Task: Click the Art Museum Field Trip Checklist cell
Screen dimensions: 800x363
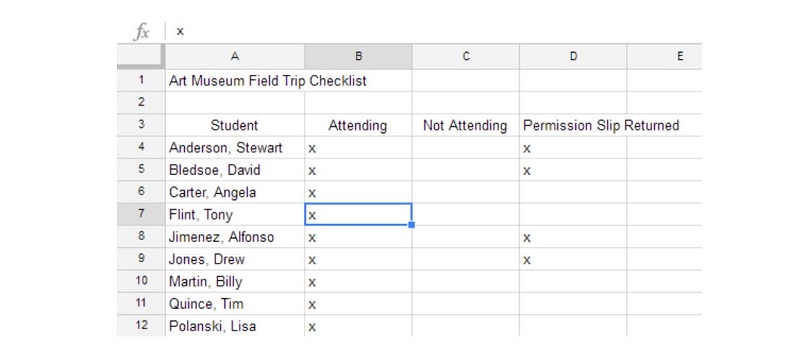Action: (x=235, y=81)
